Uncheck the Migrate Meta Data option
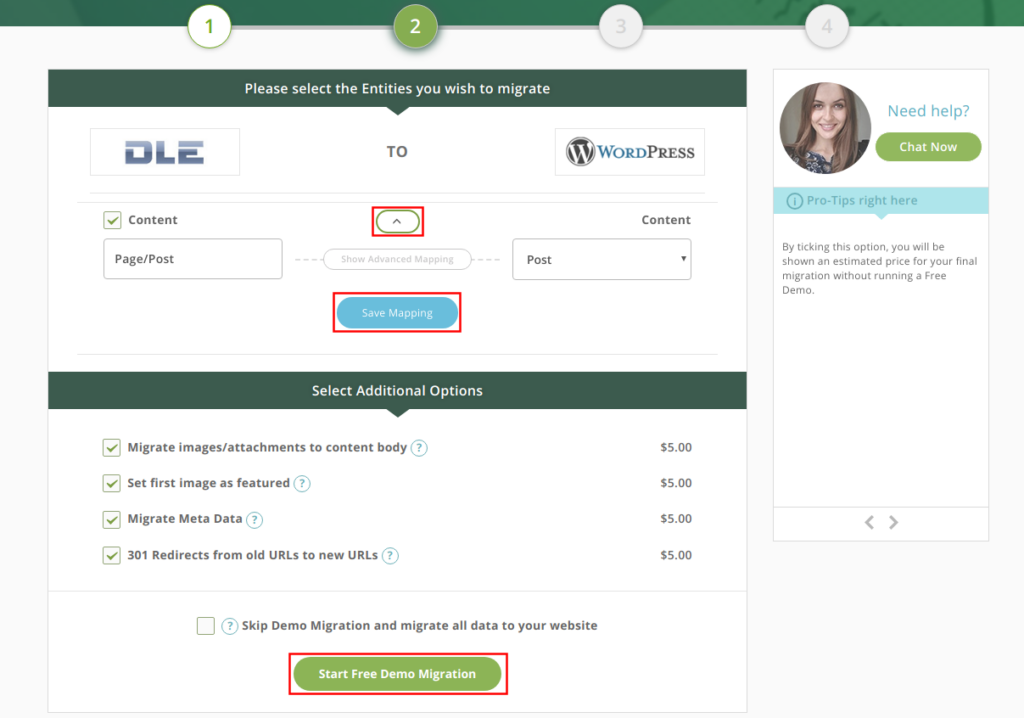 [112, 519]
